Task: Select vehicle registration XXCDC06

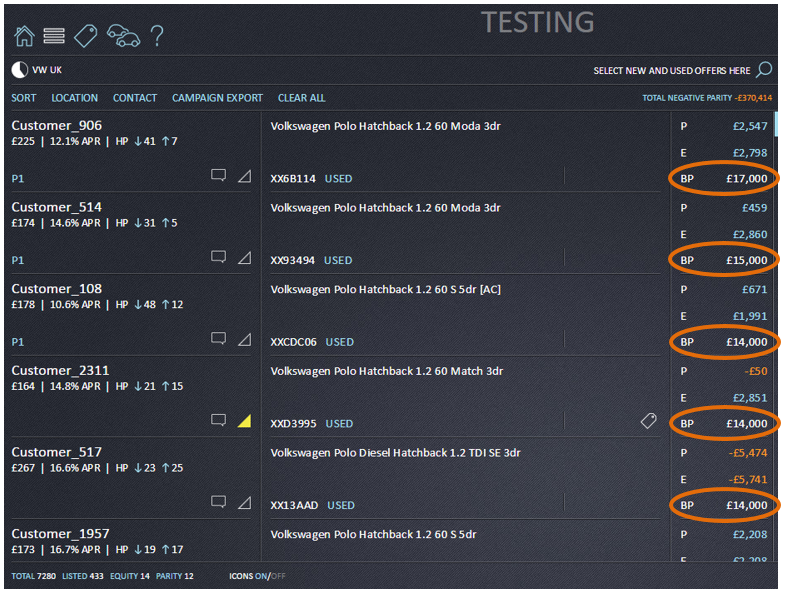Action: 293,342
